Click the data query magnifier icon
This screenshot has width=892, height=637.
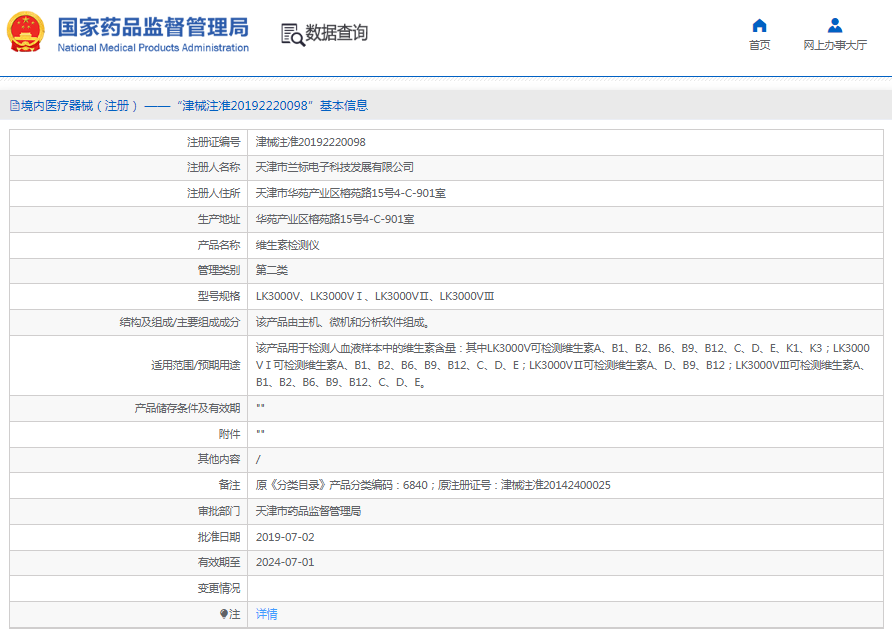pyautogui.click(x=292, y=35)
